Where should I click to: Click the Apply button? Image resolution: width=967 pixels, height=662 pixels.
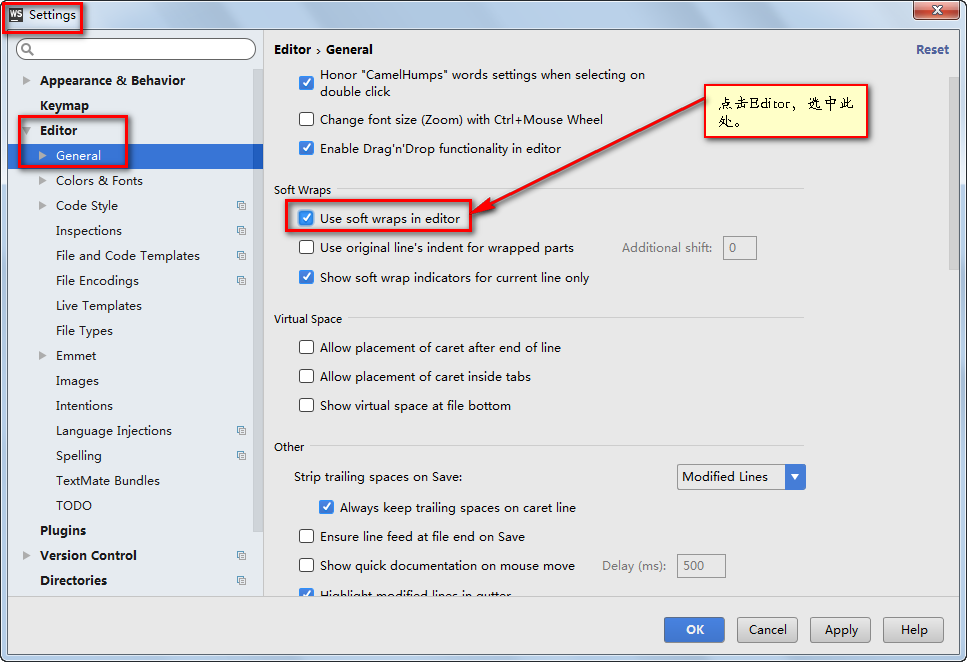pyautogui.click(x=841, y=630)
